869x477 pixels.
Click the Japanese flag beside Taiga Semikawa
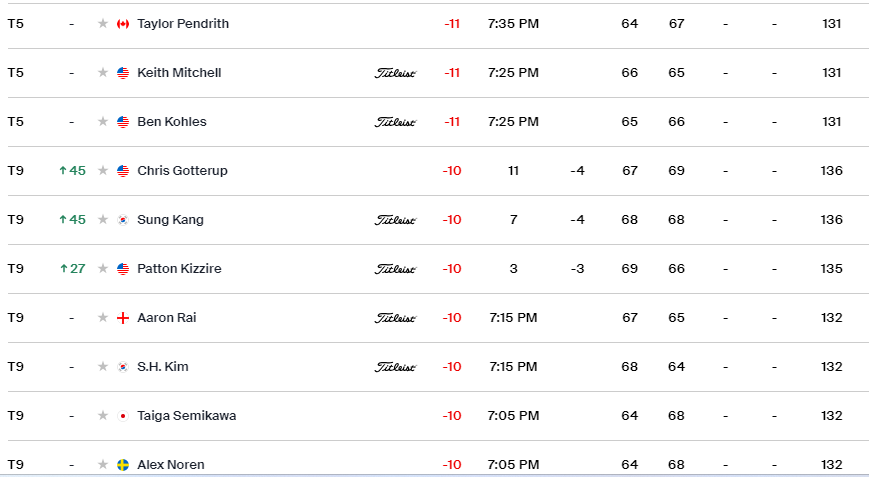click(123, 416)
